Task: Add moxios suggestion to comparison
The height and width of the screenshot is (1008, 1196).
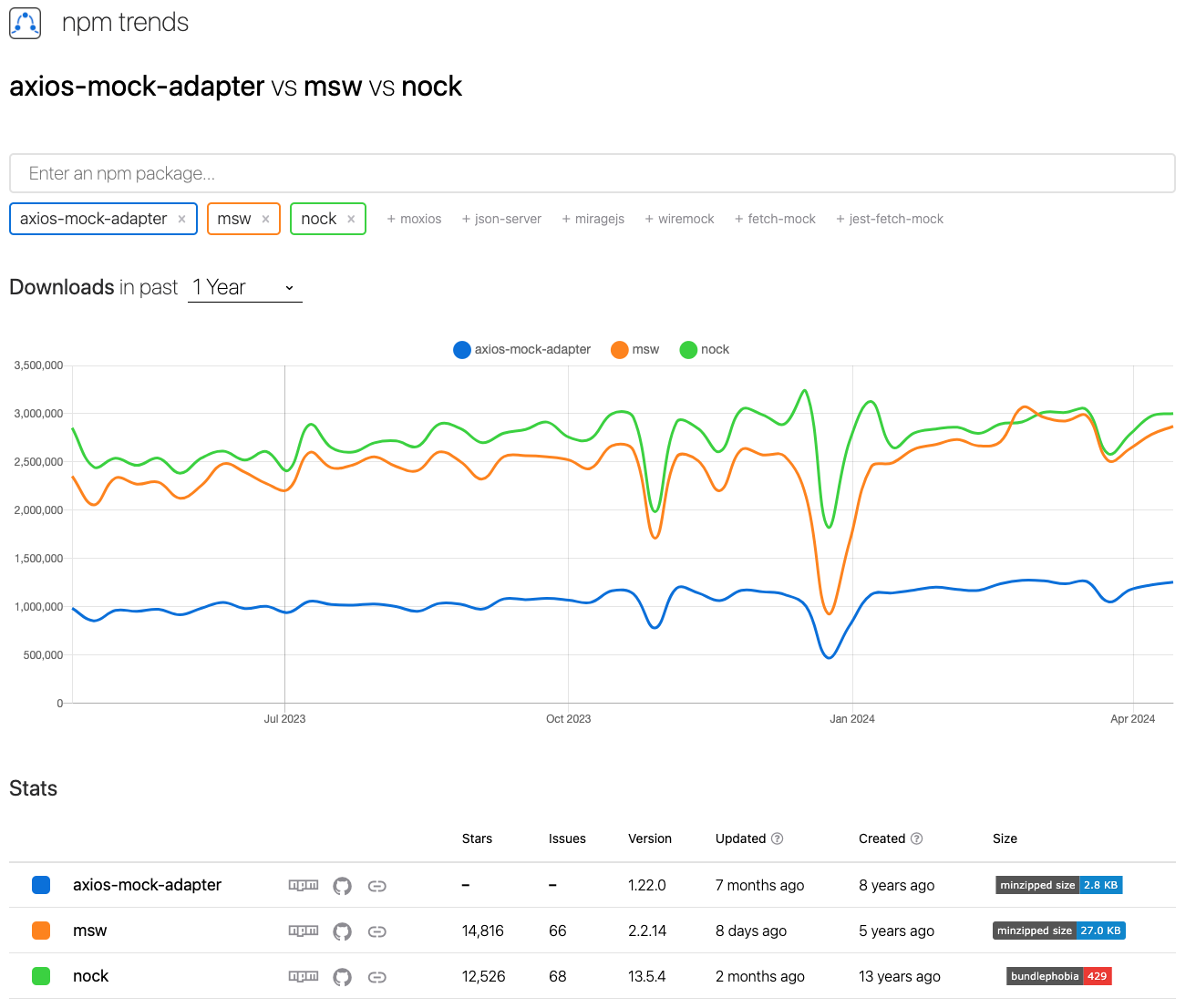Action: coord(414,219)
